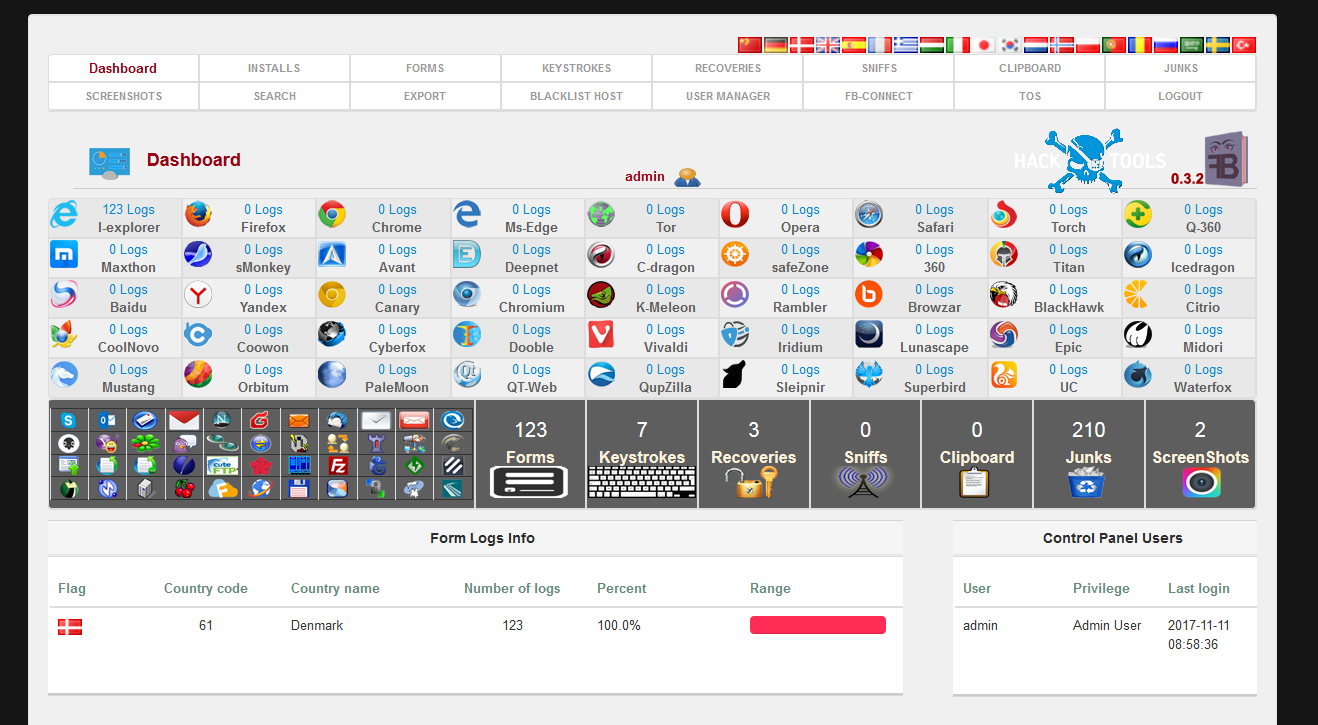Click the Recoveries padlock and key icon

(x=750, y=484)
